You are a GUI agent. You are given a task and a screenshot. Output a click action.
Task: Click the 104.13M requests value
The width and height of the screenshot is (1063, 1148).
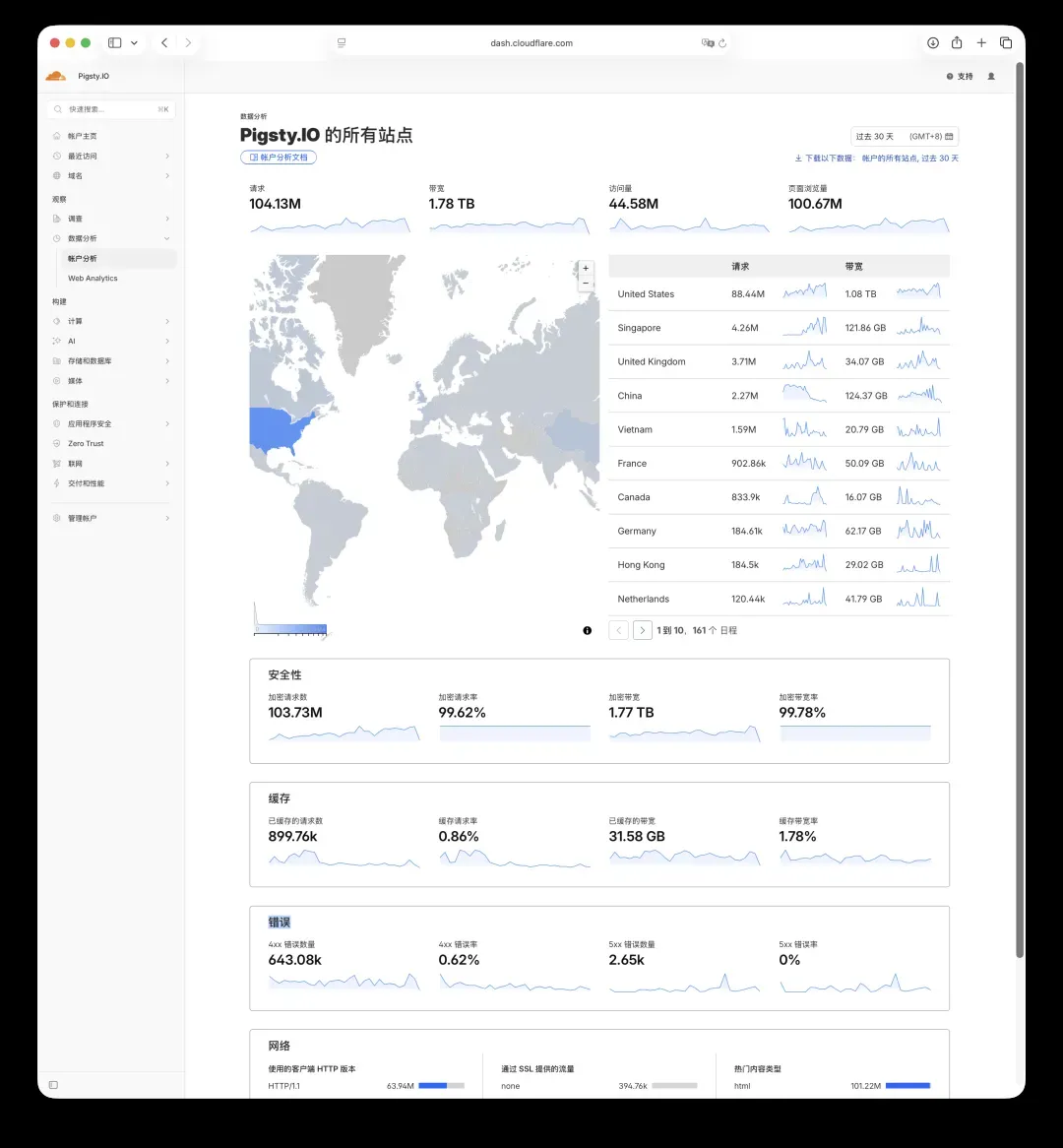[x=276, y=204]
